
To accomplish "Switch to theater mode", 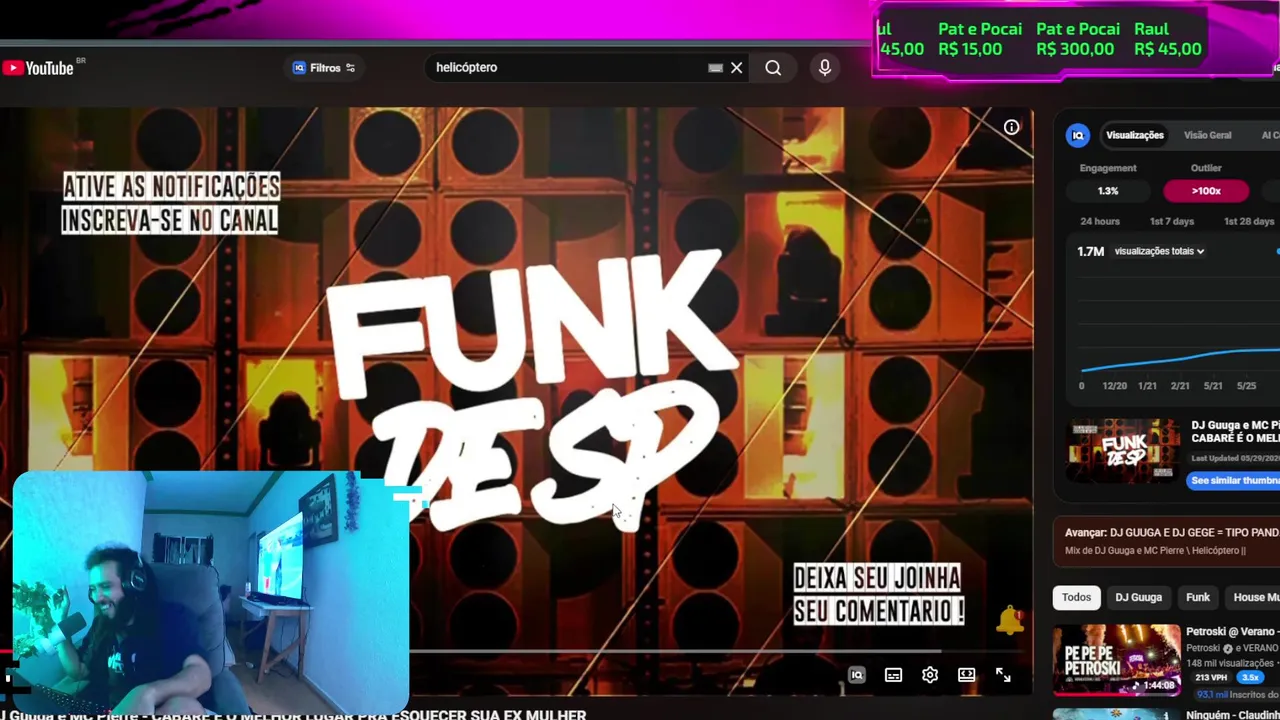I will click(x=966, y=675).
